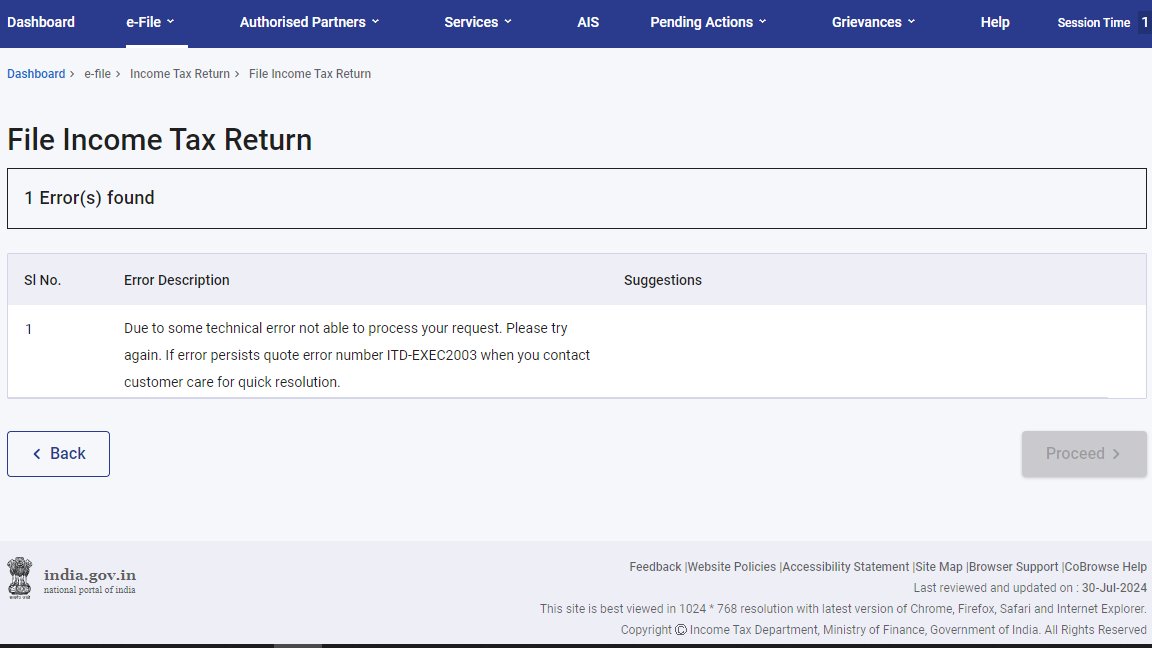Viewport: 1152px width, 648px height.
Task: Open the Browser Support footer link
Action: [x=1014, y=567]
